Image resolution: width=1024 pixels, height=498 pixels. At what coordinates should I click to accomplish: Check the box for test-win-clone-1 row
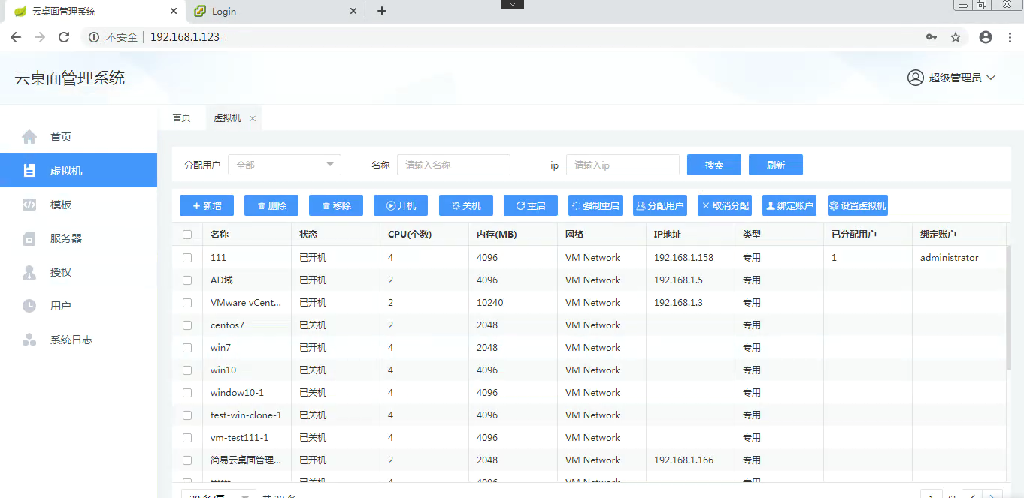point(187,415)
